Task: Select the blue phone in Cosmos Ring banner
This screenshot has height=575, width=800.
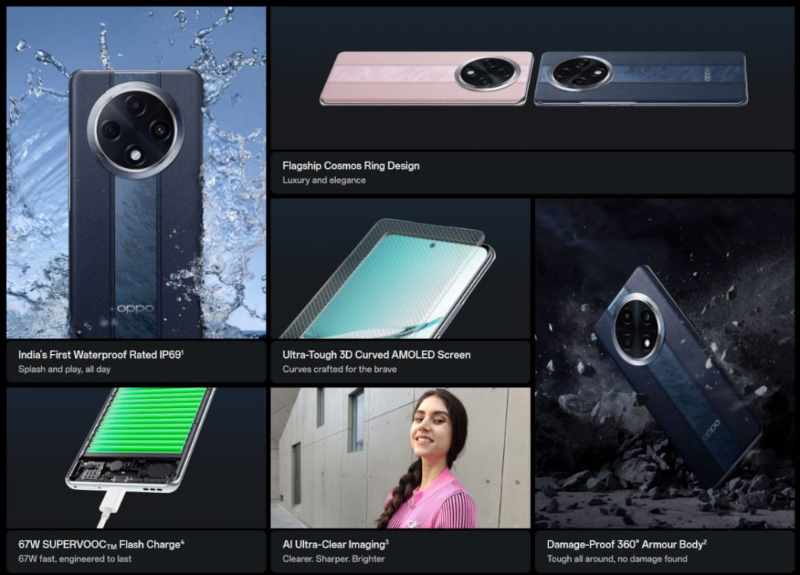Action: (x=641, y=78)
